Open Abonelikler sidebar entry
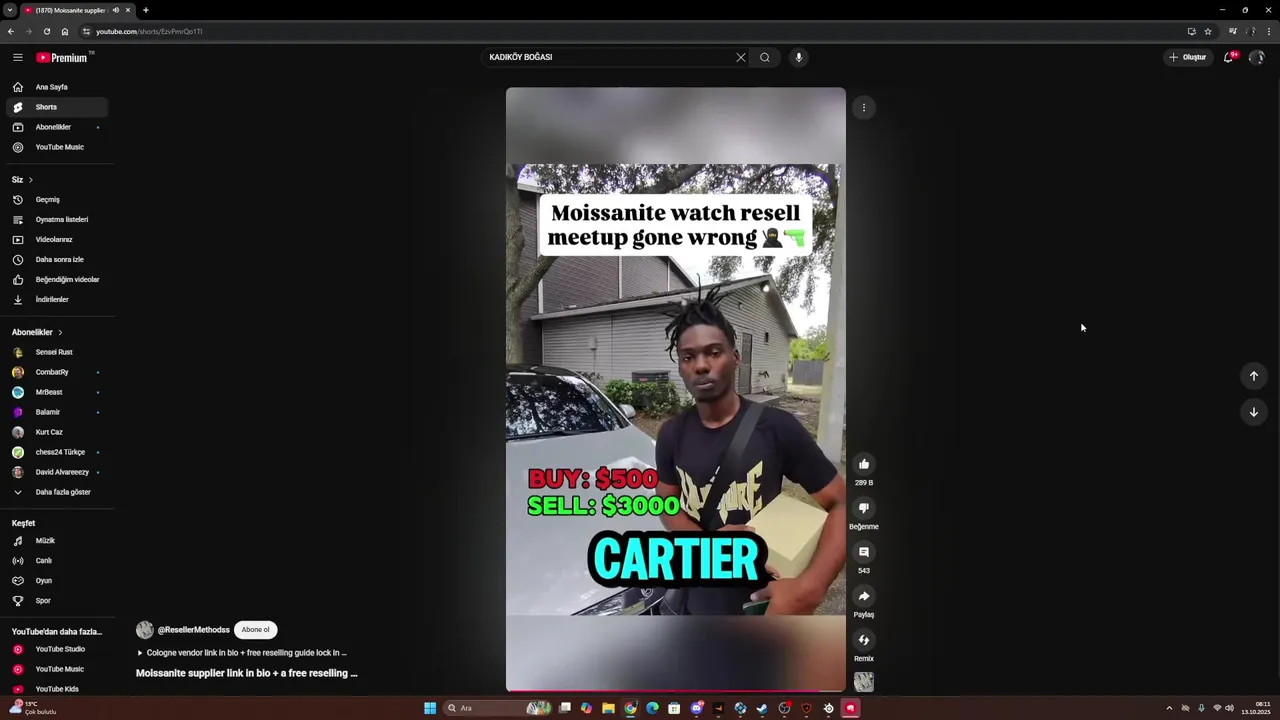1280x720 pixels. (x=56, y=127)
